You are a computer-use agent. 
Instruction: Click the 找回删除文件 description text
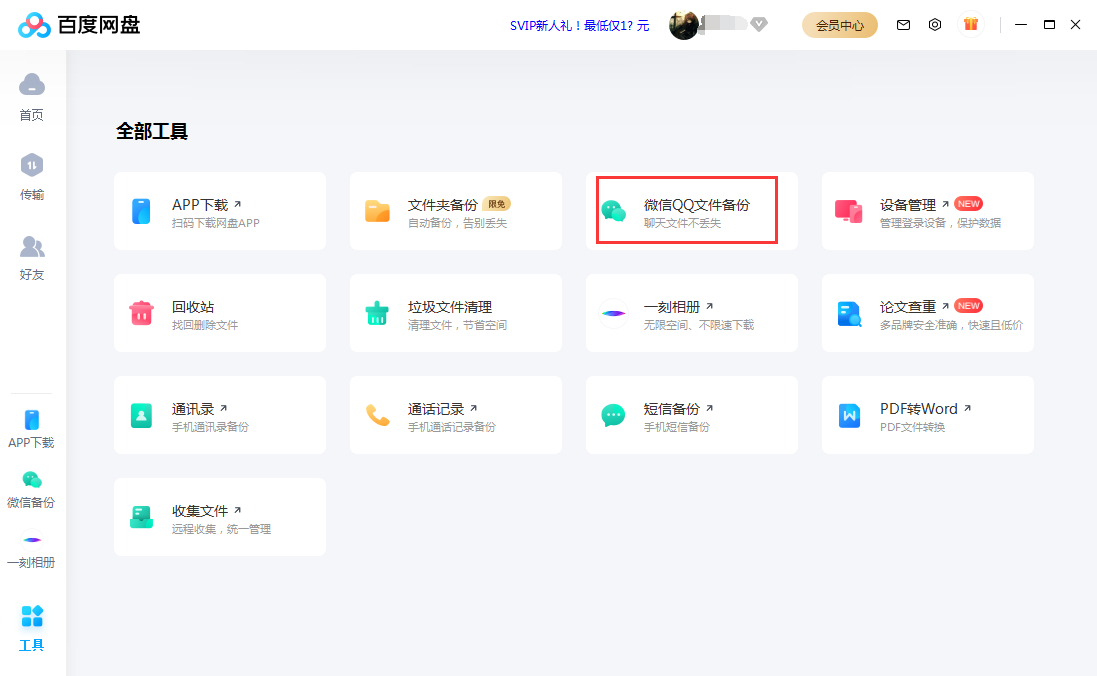[x=205, y=325]
